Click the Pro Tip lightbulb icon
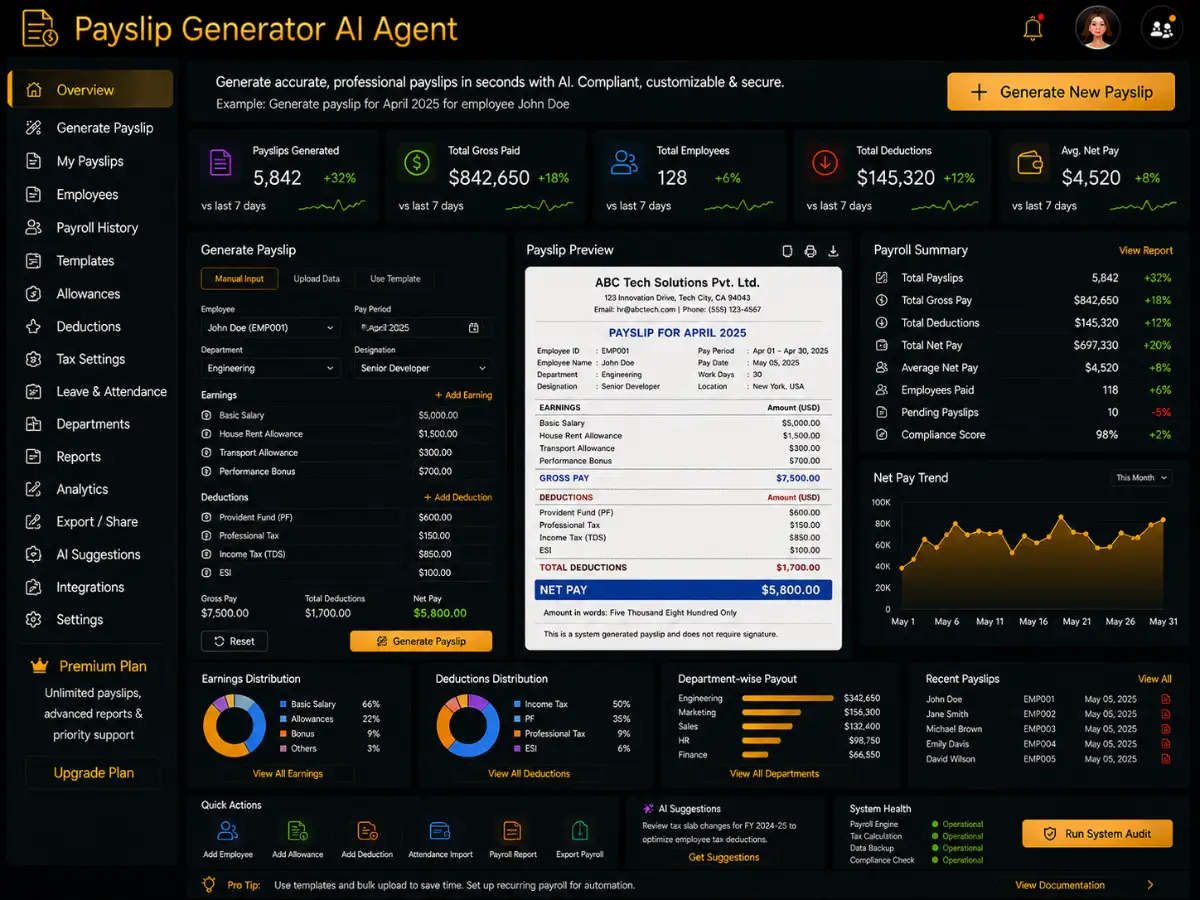 209,885
